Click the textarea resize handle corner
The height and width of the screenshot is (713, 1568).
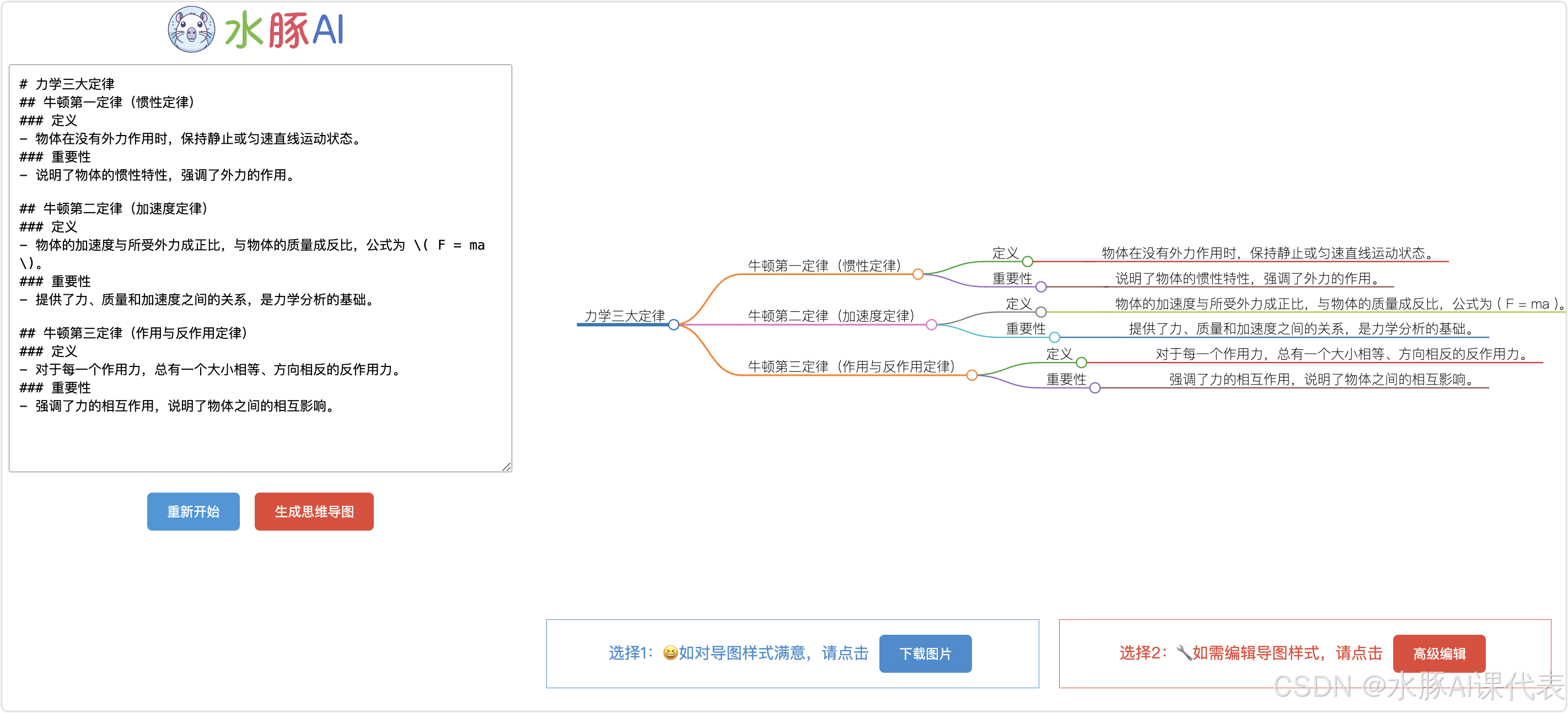(507, 467)
